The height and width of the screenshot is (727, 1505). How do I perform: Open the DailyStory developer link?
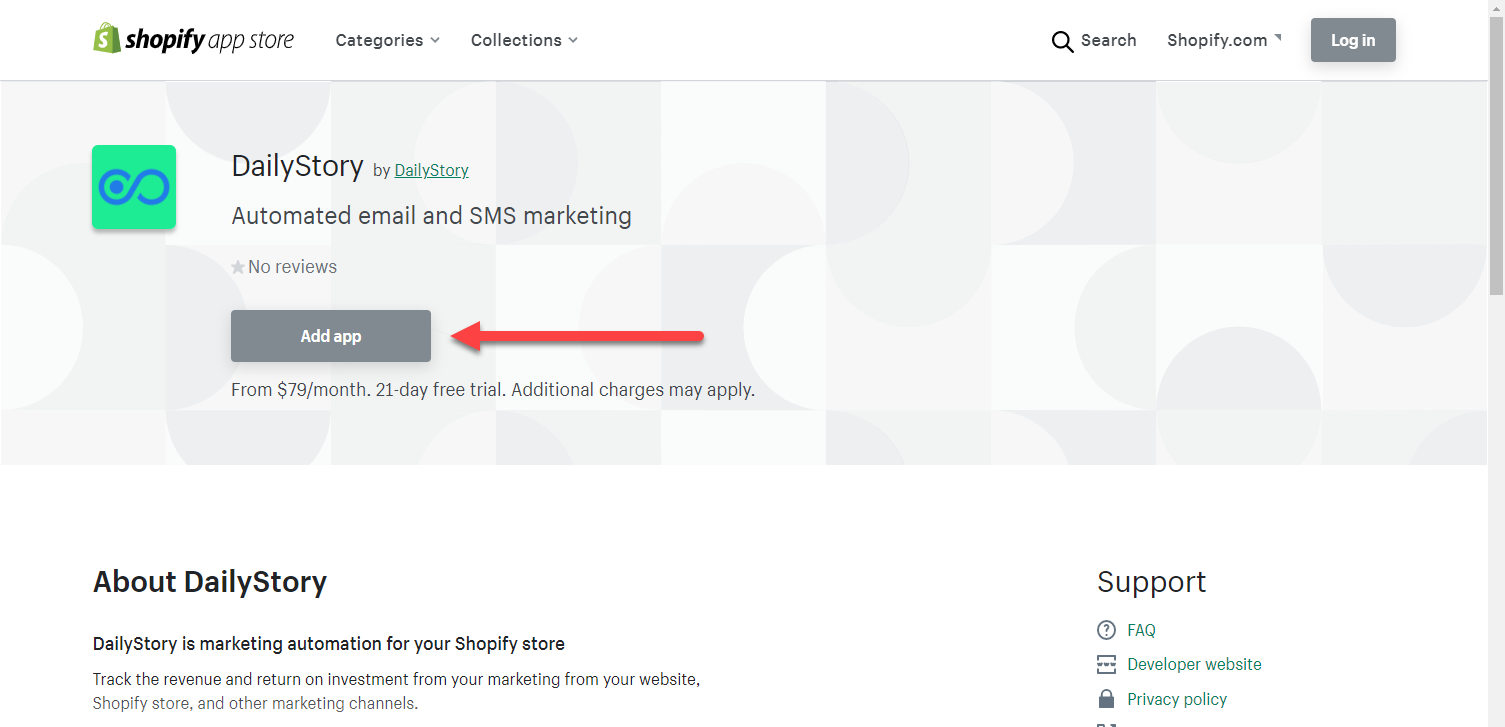431,170
